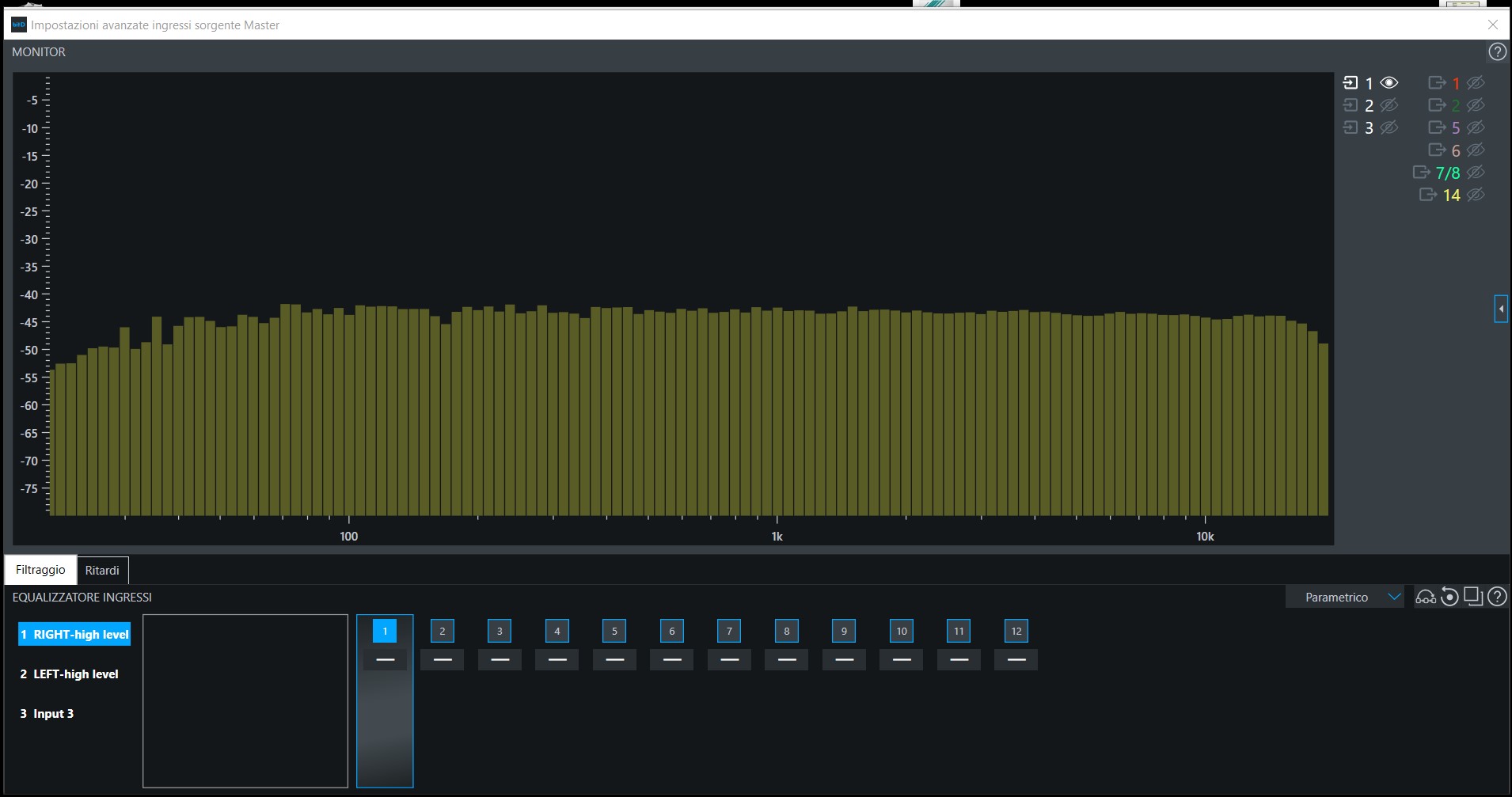Image resolution: width=1512 pixels, height=797 pixels.
Task: Select equalizer band 5 button
Action: [x=614, y=631]
